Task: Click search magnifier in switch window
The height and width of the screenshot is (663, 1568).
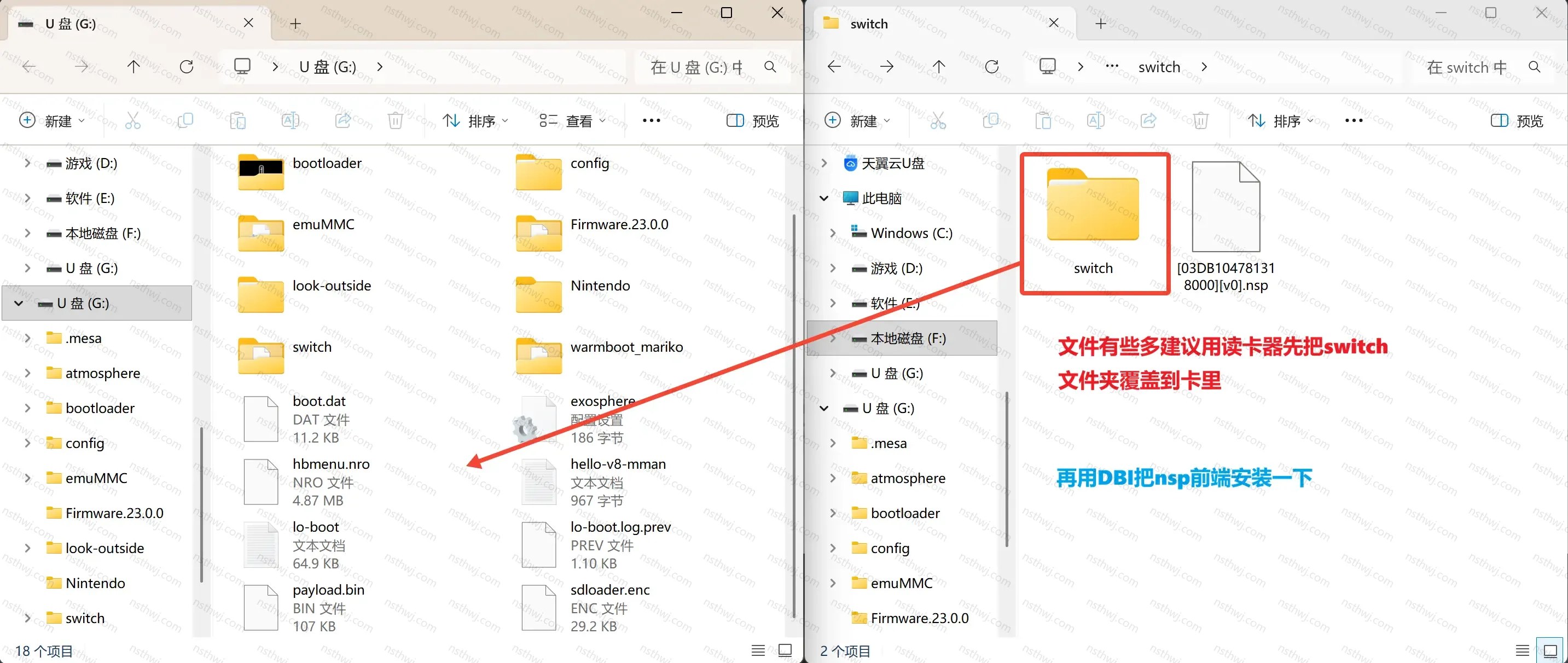Action: coord(1535,67)
